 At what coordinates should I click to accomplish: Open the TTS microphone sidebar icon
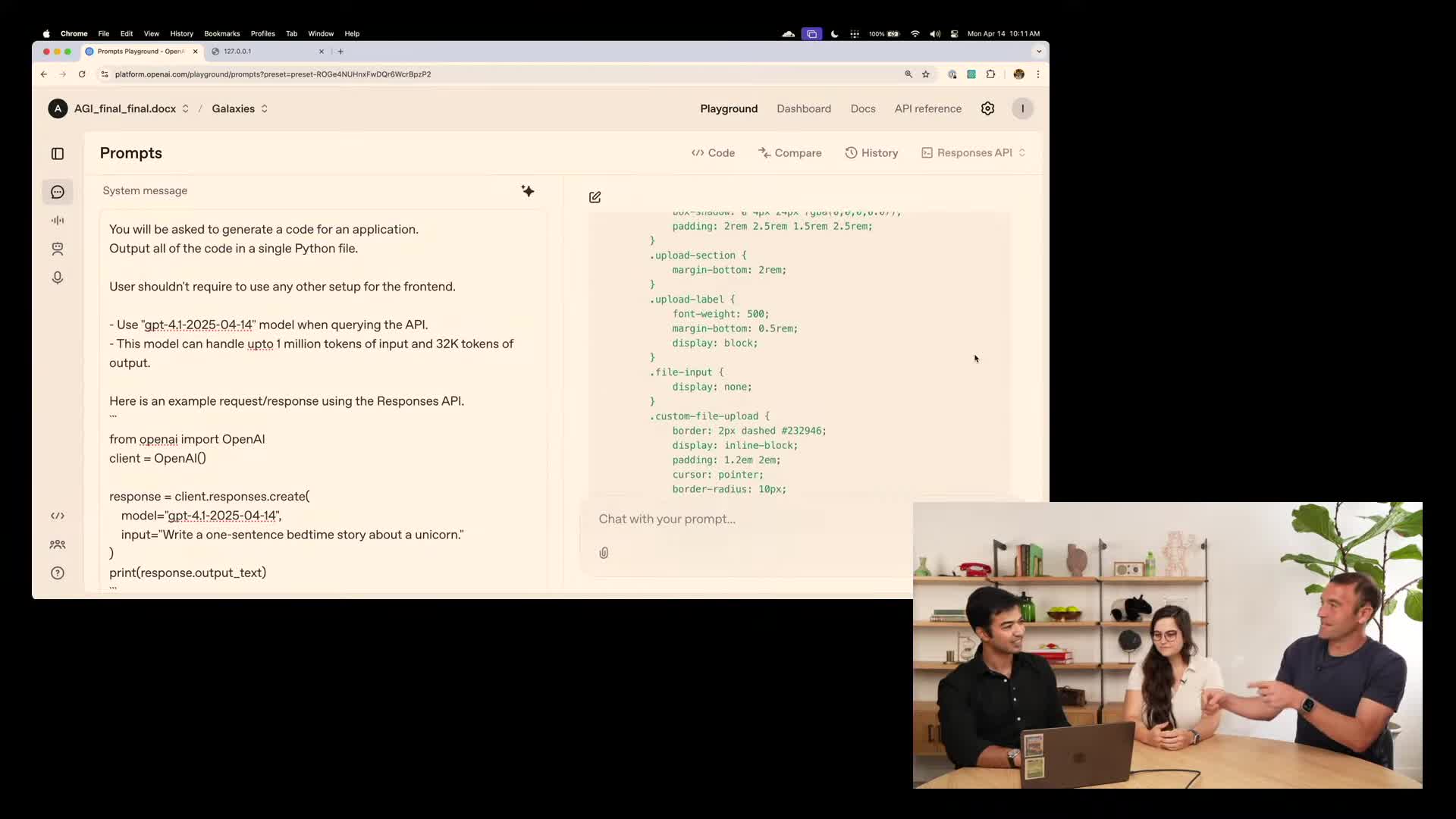pos(58,278)
